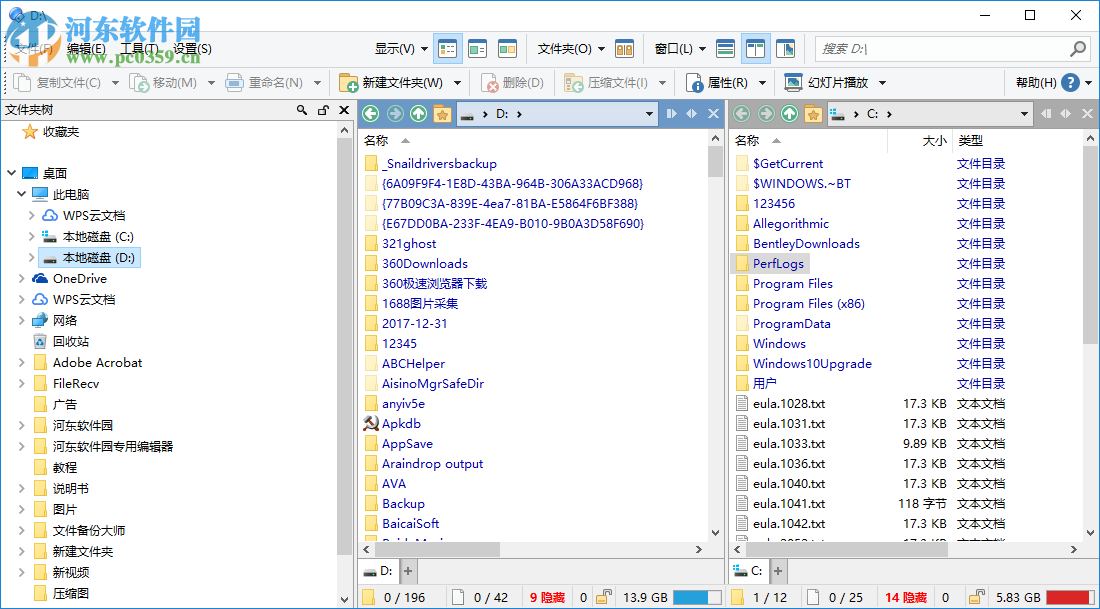1100x609 pixels.
Task: Toggle the vertical split layout icon near 窗口
Action: (x=756, y=48)
